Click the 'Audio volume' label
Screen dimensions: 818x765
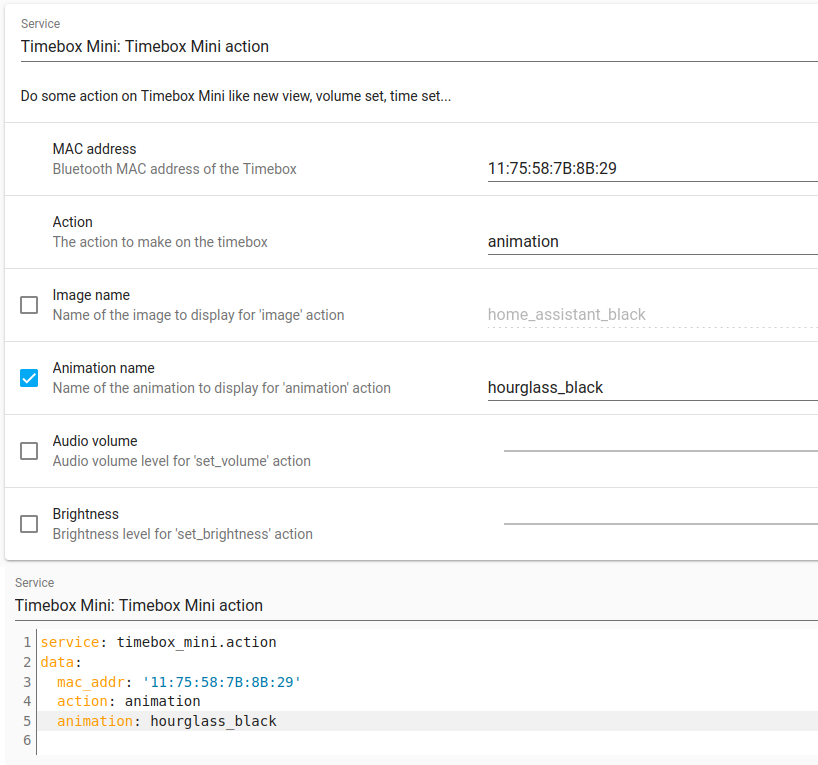tap(95, 441)
